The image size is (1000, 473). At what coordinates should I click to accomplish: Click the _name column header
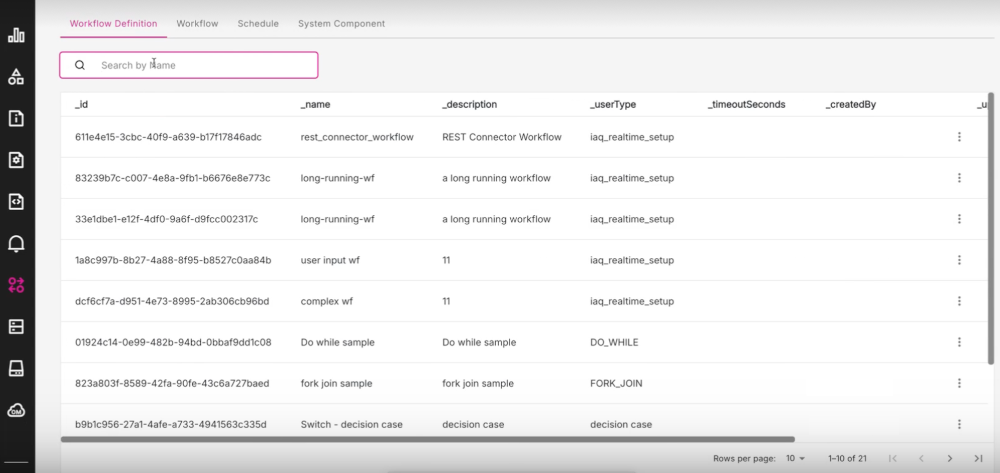click(315, 104)
